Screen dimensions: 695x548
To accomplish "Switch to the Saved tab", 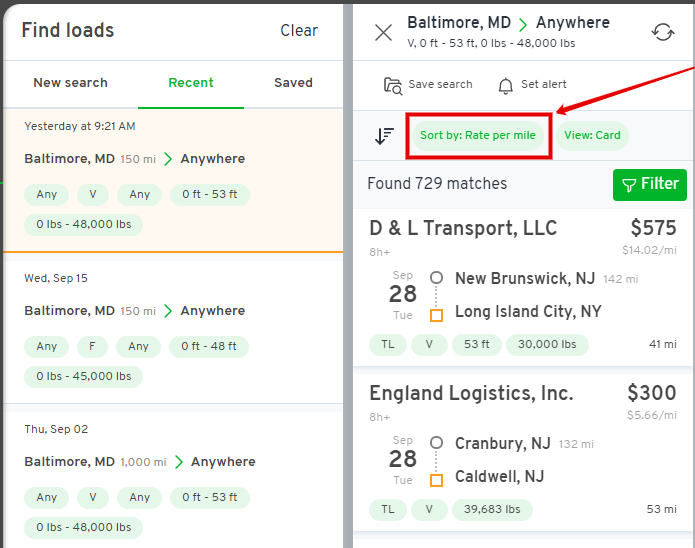I will click(x=293, y=83).
